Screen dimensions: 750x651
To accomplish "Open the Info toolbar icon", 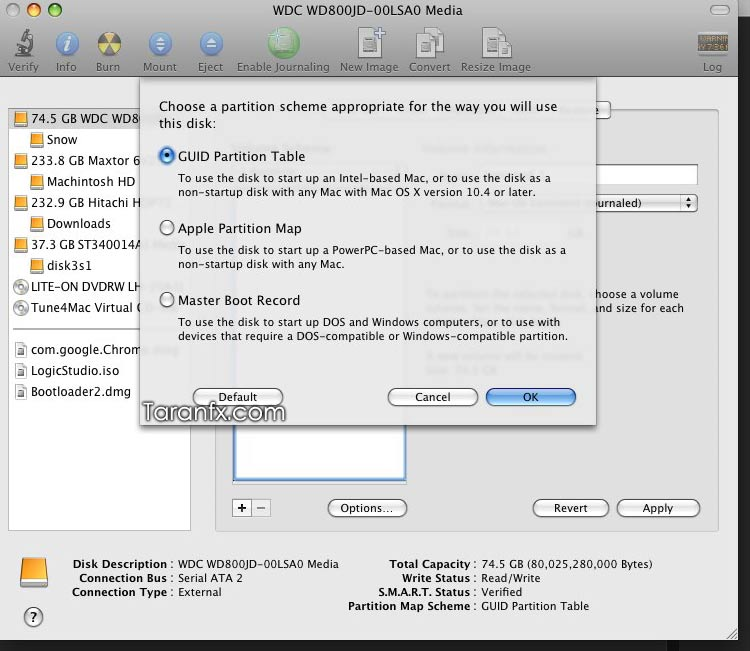I will (66, 44).
